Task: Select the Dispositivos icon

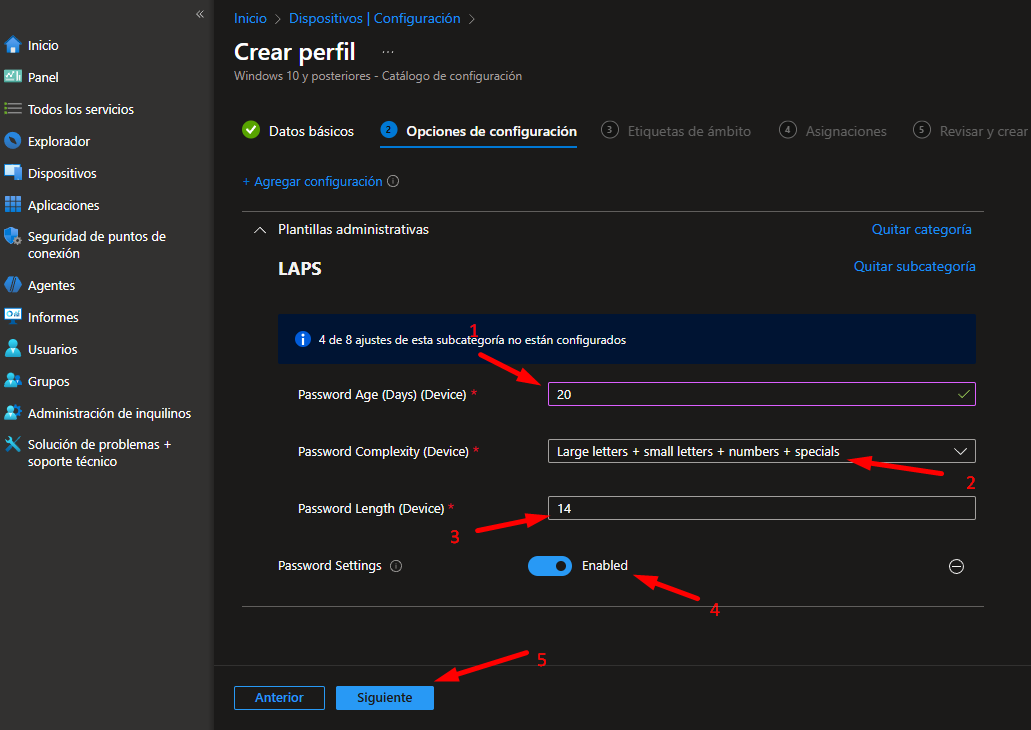Action: tap(13, 173)
